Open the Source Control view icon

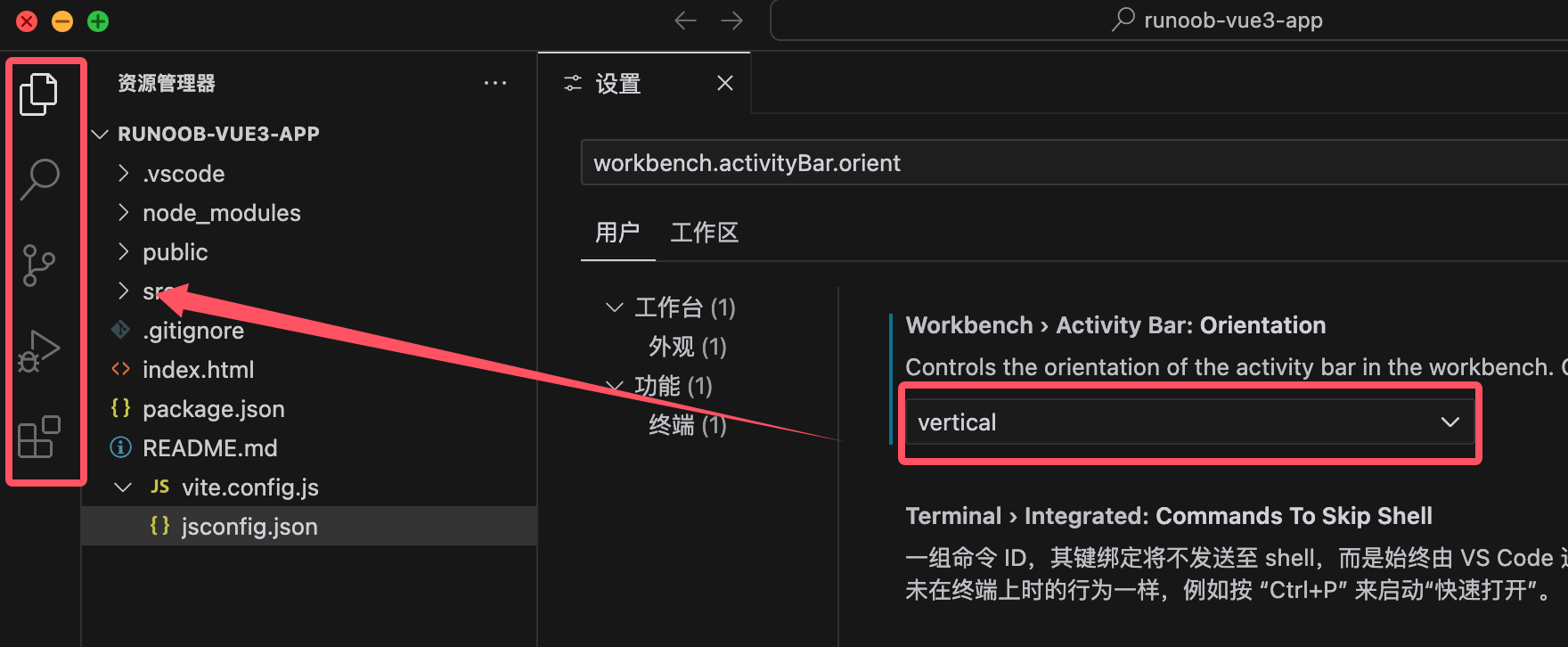(x=39, y=265)
